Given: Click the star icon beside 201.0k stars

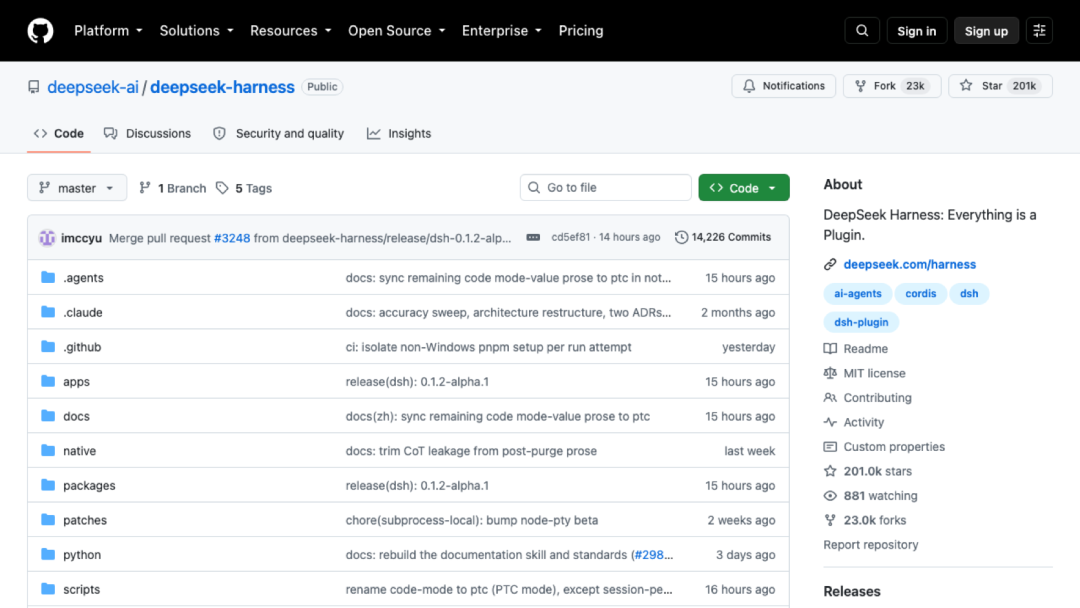Looking at the screenshot, I should tap(830, 471).
